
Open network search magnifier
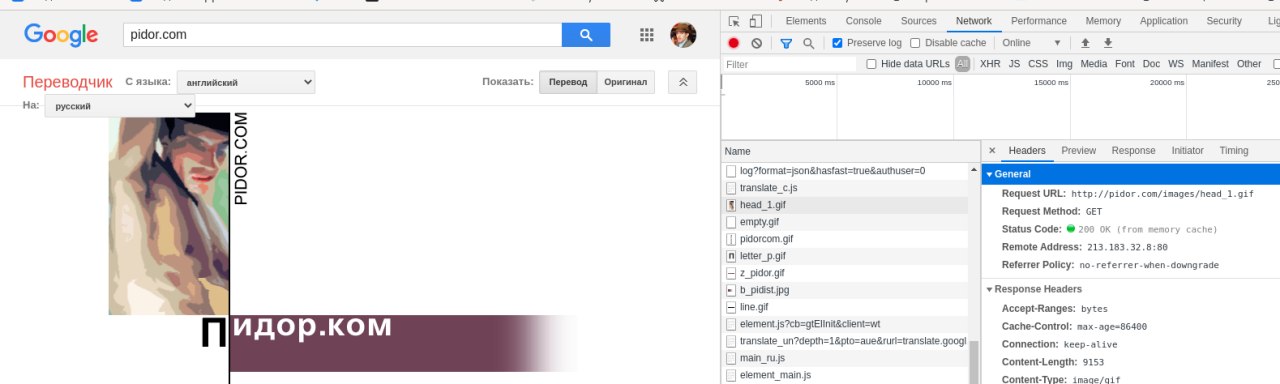[x=809, y=43]
